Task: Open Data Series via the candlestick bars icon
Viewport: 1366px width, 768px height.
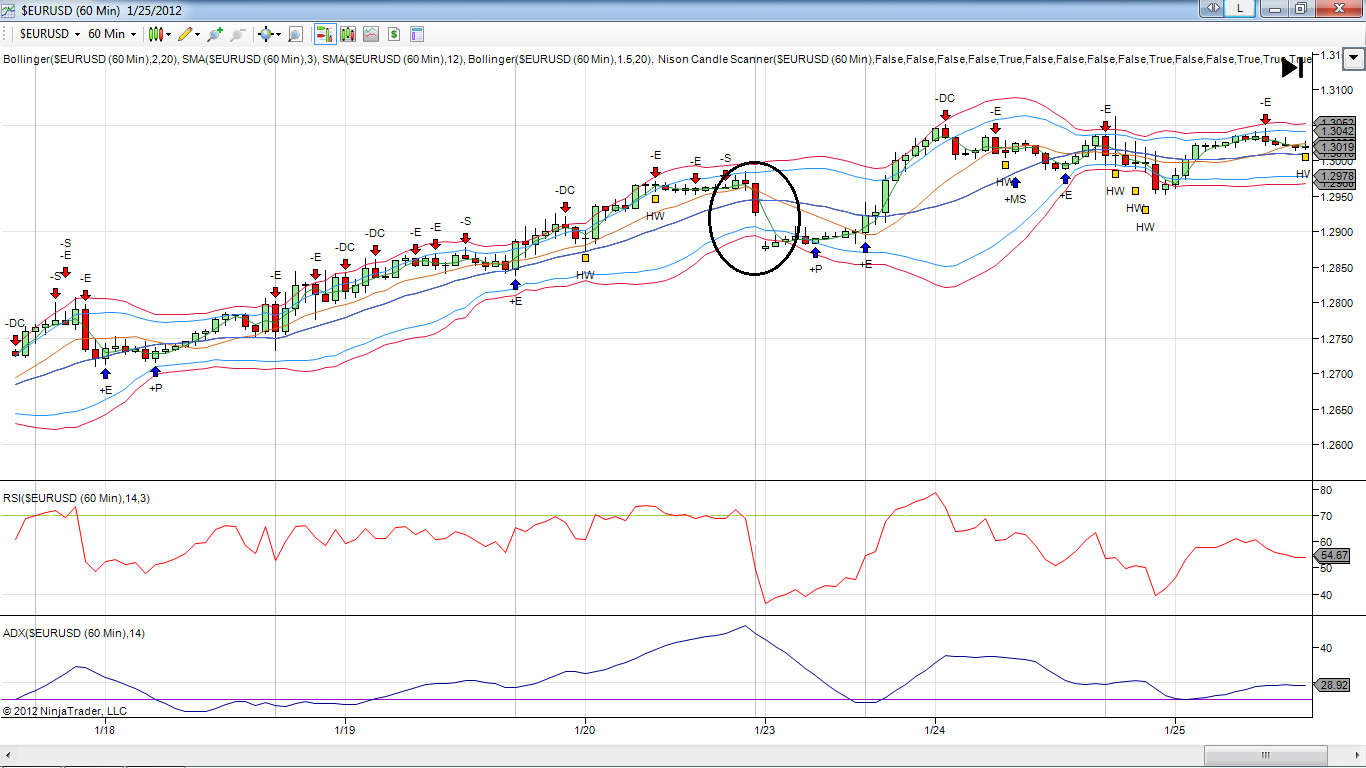Action: click(348, 33)
